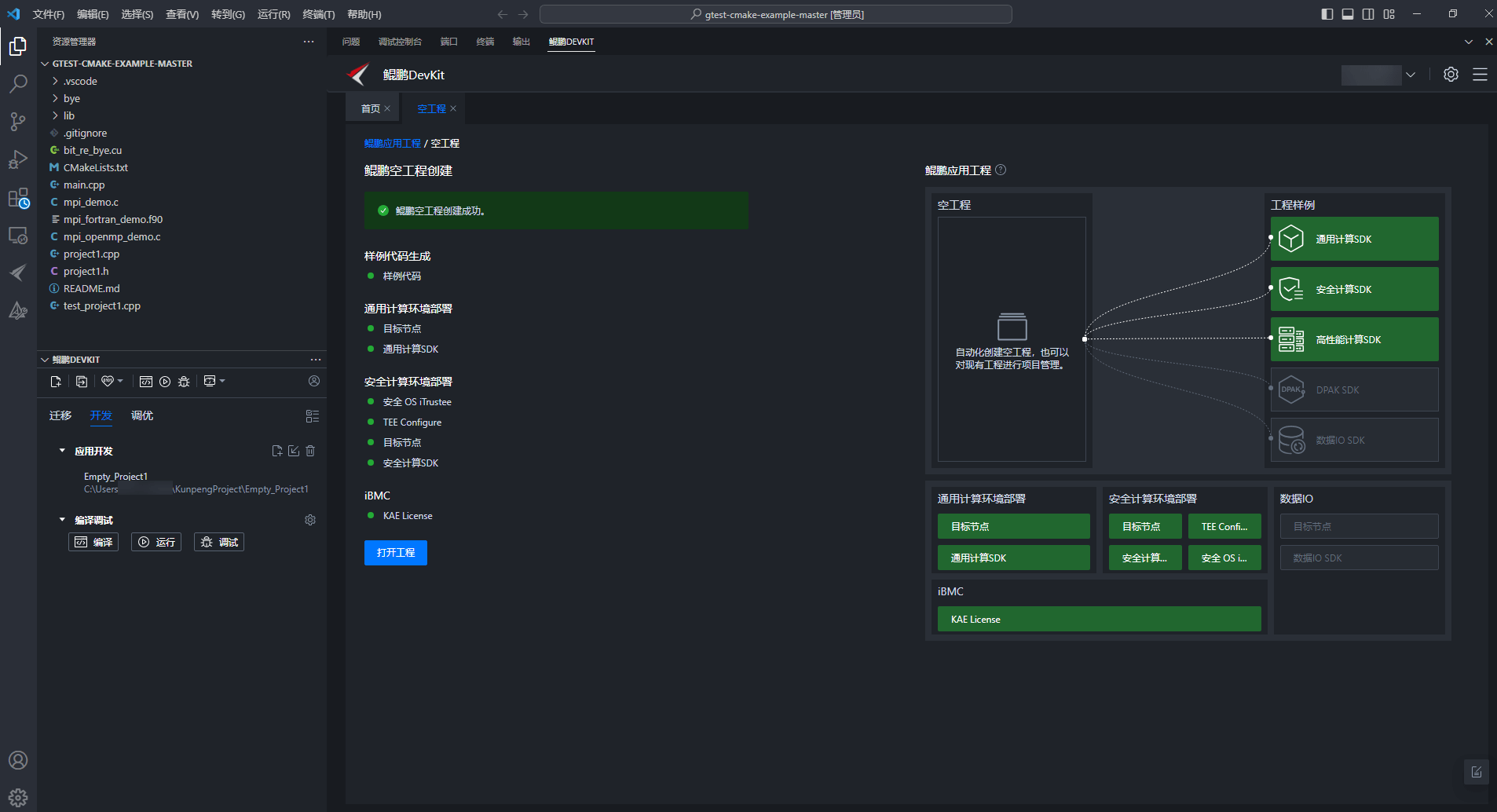
Task: Click the 高性能计算SDK sample card
Action: coord(1355,339)
